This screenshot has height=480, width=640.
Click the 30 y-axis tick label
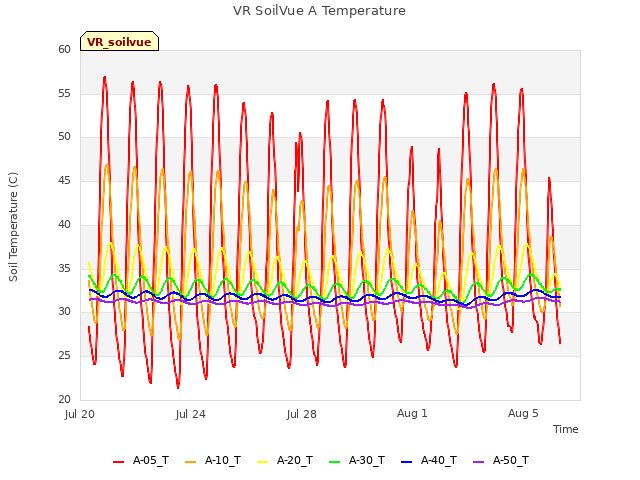64,312
